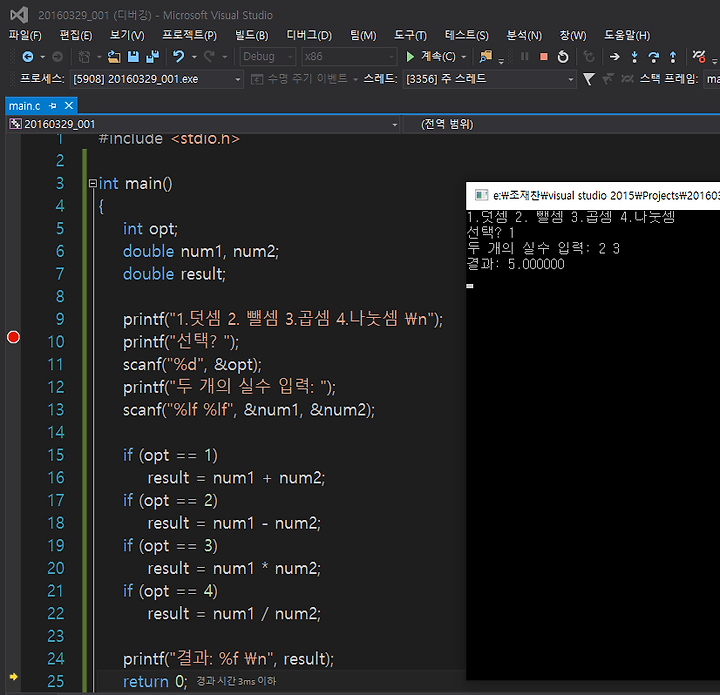Image resolution: width=720 pixels, height=695 pixels.
Task: Click the Step Out icon
Action: [x=673, y=56]
